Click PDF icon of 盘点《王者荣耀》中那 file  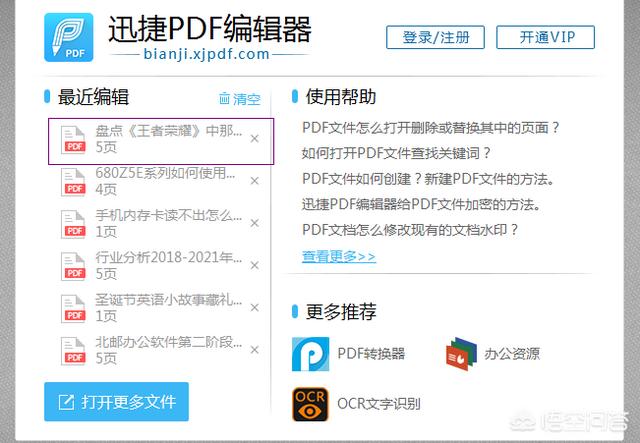tap(73, 140)
